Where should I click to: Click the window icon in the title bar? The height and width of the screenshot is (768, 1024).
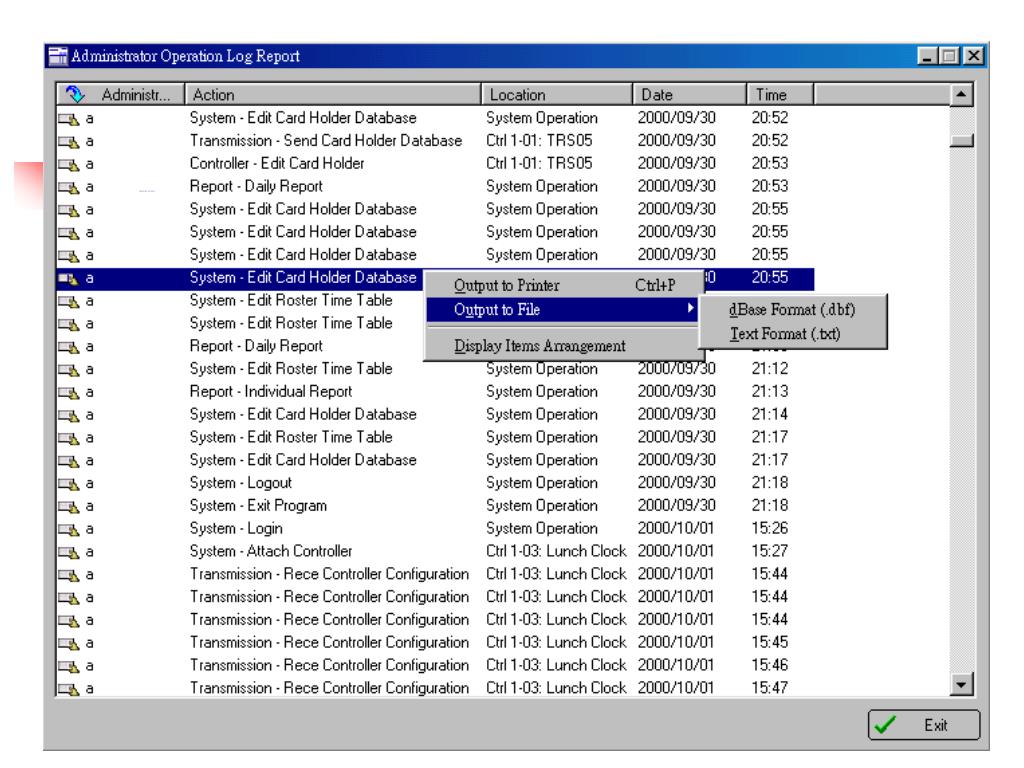(58, 56)
